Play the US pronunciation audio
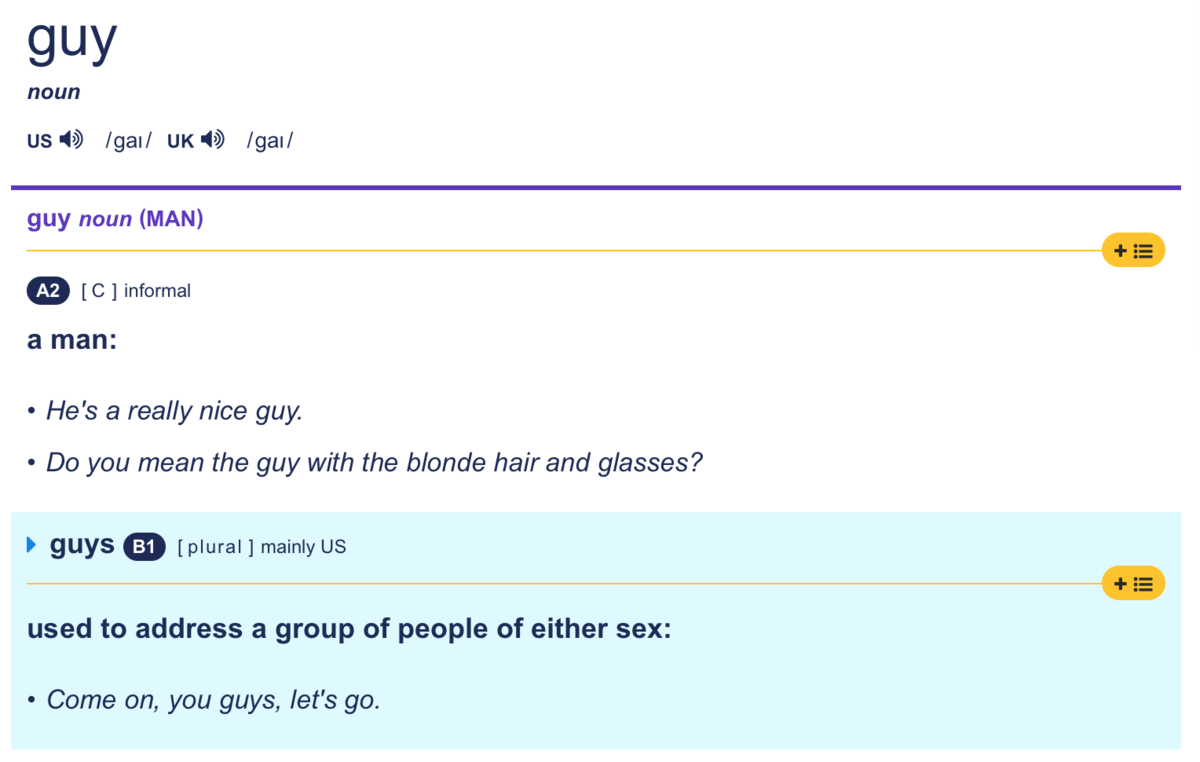 pyautogui.click(x=71, y=140)
